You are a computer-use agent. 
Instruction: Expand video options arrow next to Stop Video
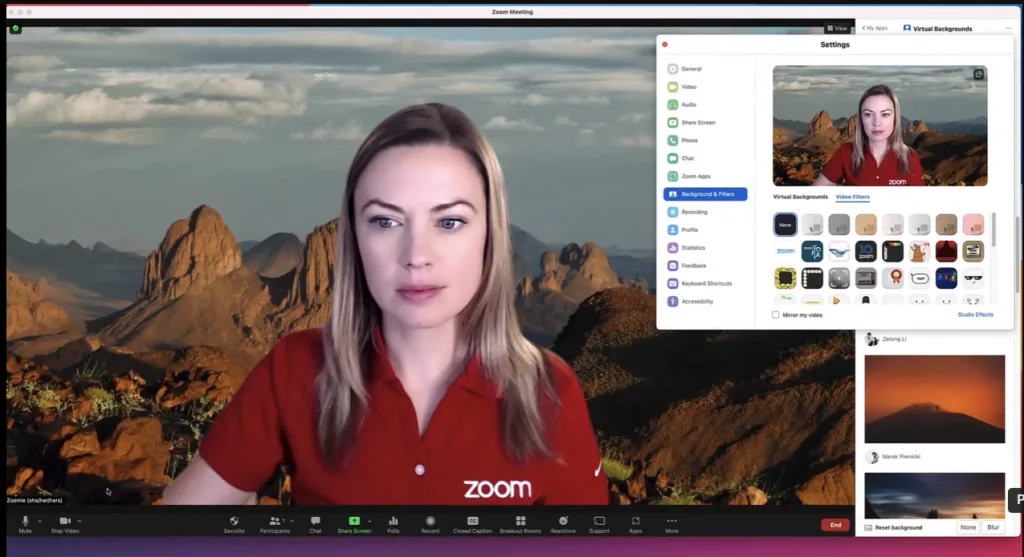pos(80,521)
